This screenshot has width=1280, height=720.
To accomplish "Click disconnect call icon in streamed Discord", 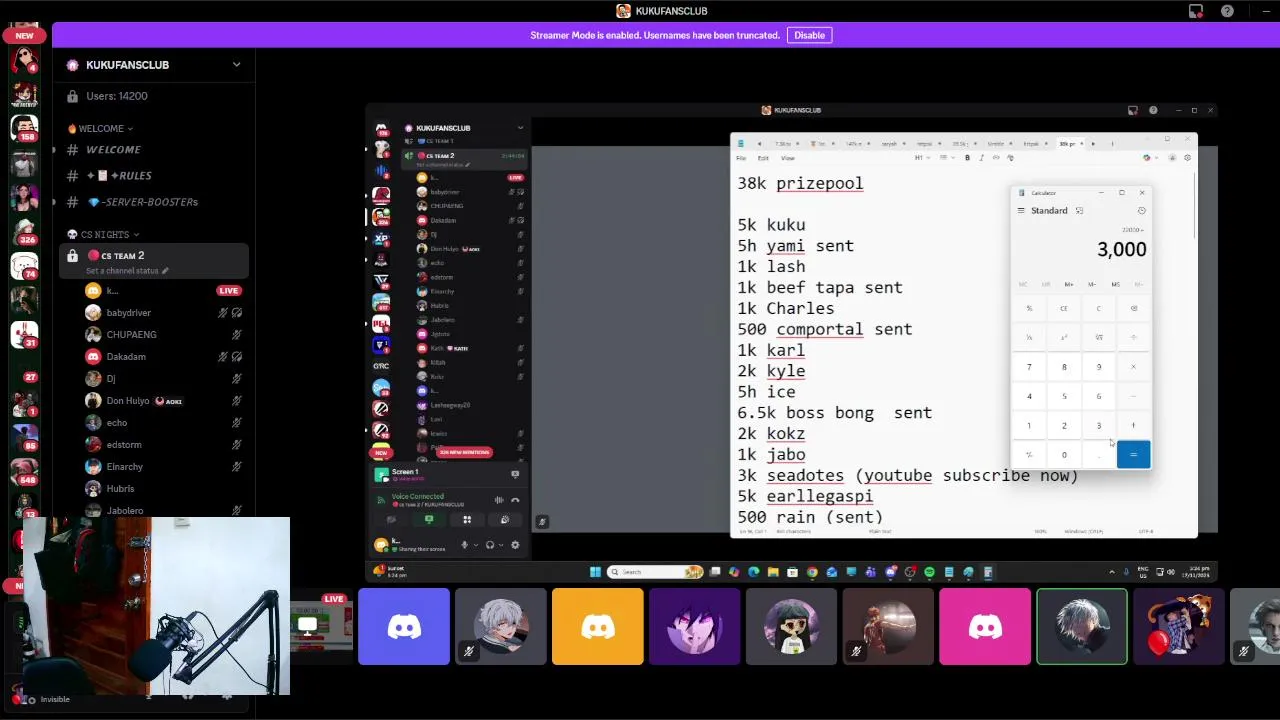I will [515, 500].
